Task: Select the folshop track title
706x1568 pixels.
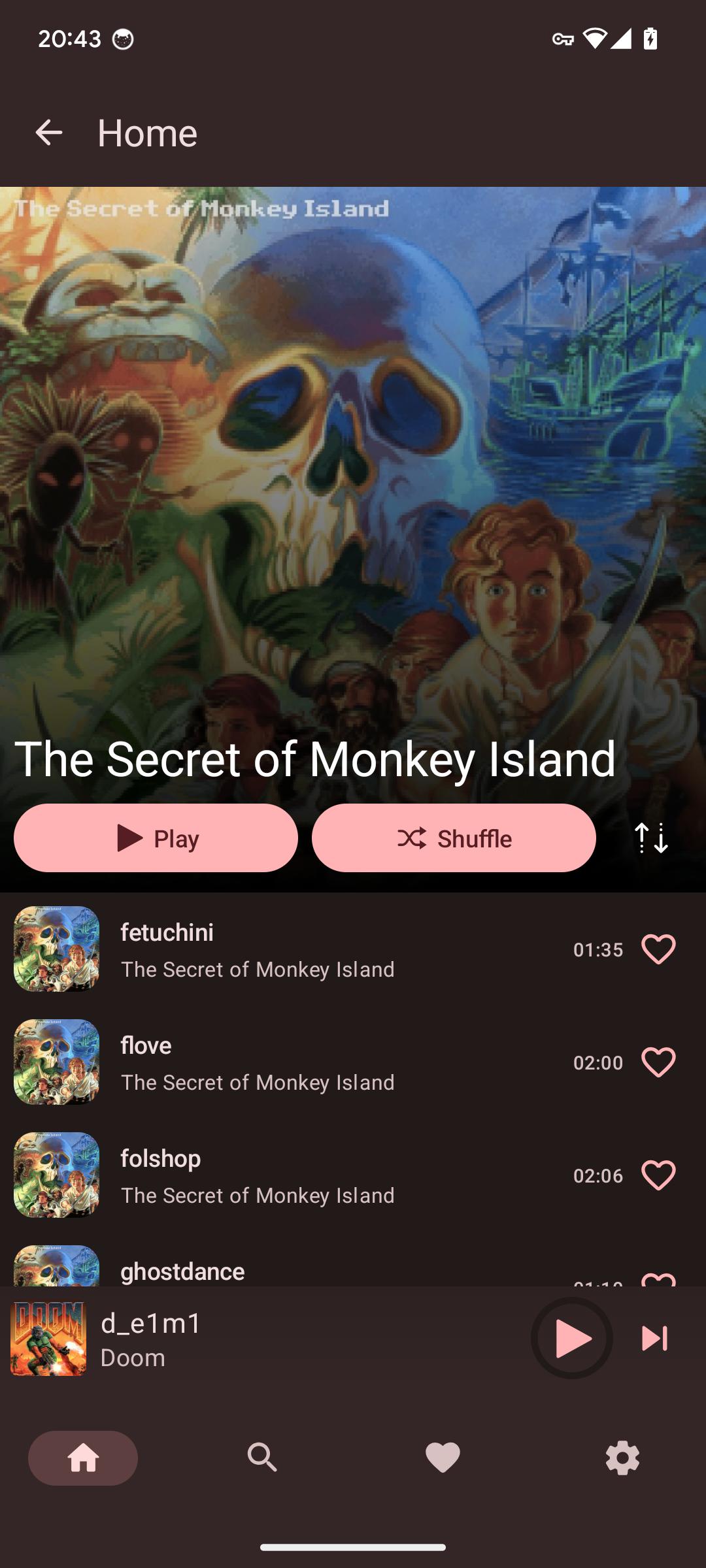Action: (x=161, y=1158)
